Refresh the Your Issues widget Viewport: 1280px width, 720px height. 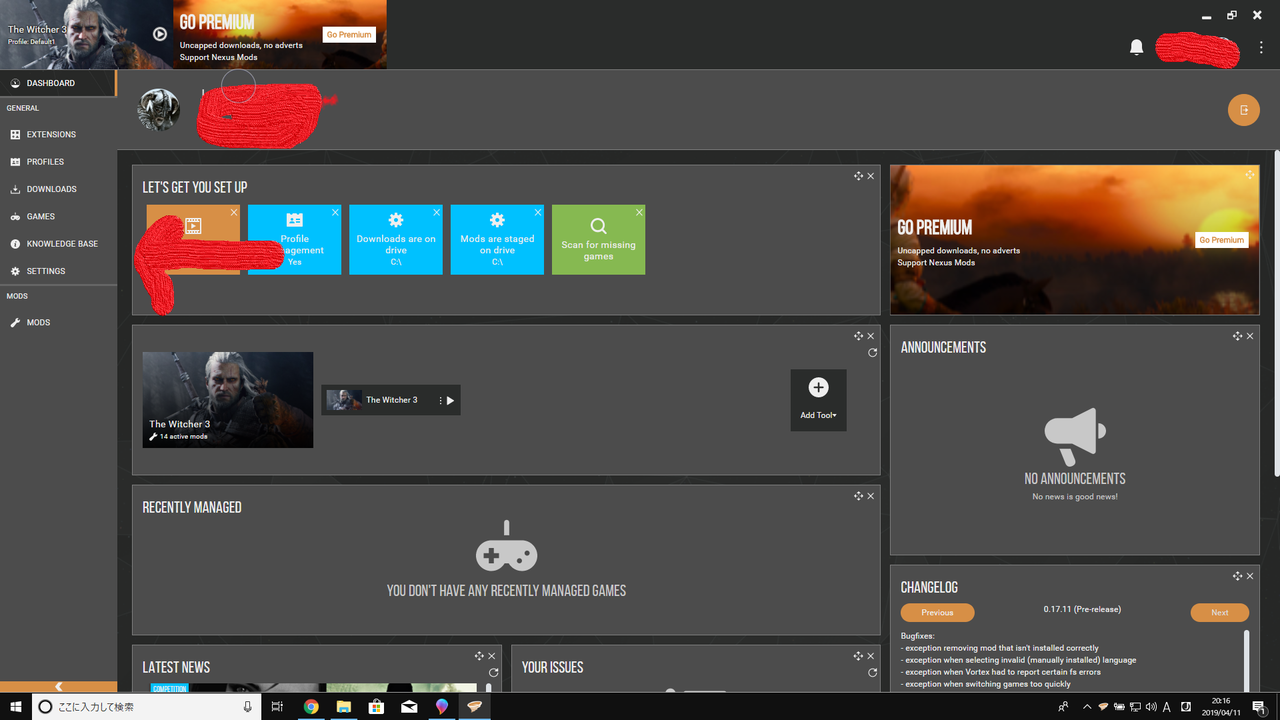pyautogui.click(x=872, y=673)
